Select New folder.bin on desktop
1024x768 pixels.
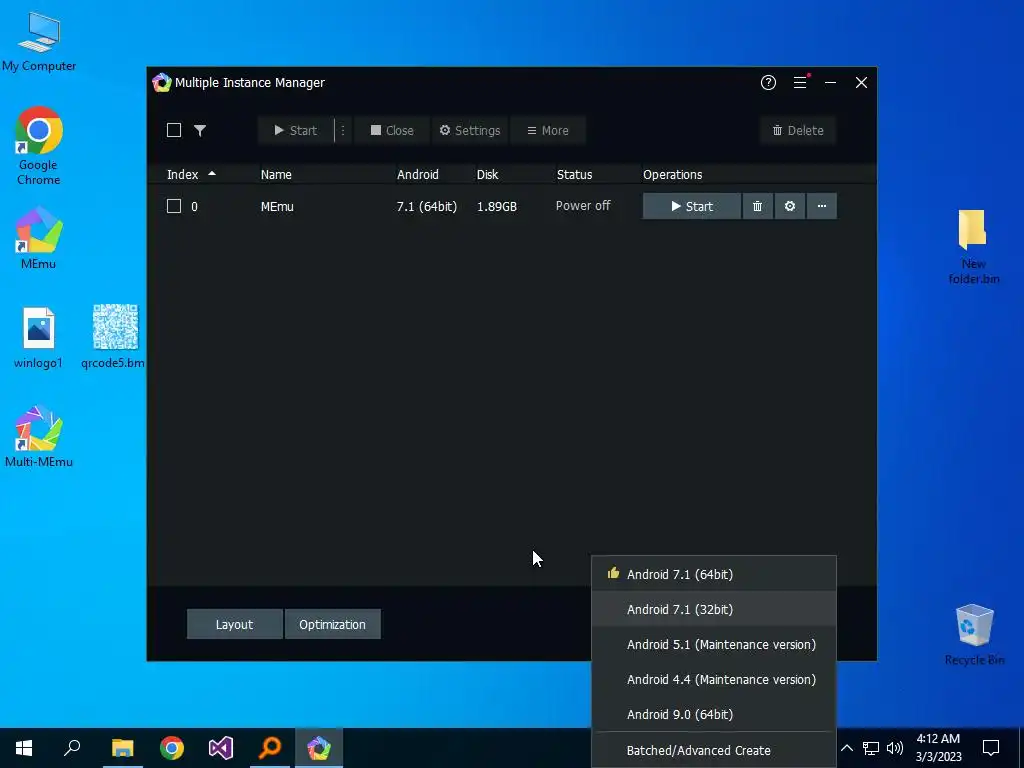pyautogui.click(x=973, y=248)
